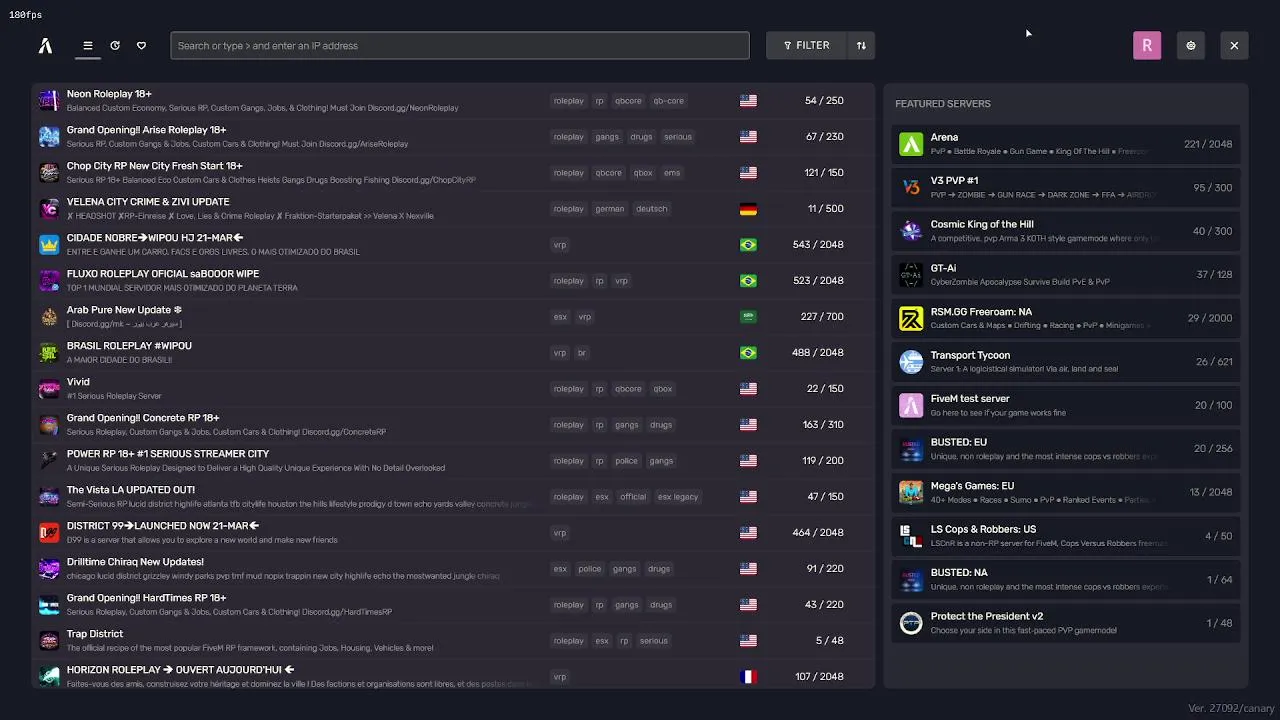Screen dimensions: 1280x720
Task: Click the VELENA CITY server icon
Action: click(x=49, y=208)
